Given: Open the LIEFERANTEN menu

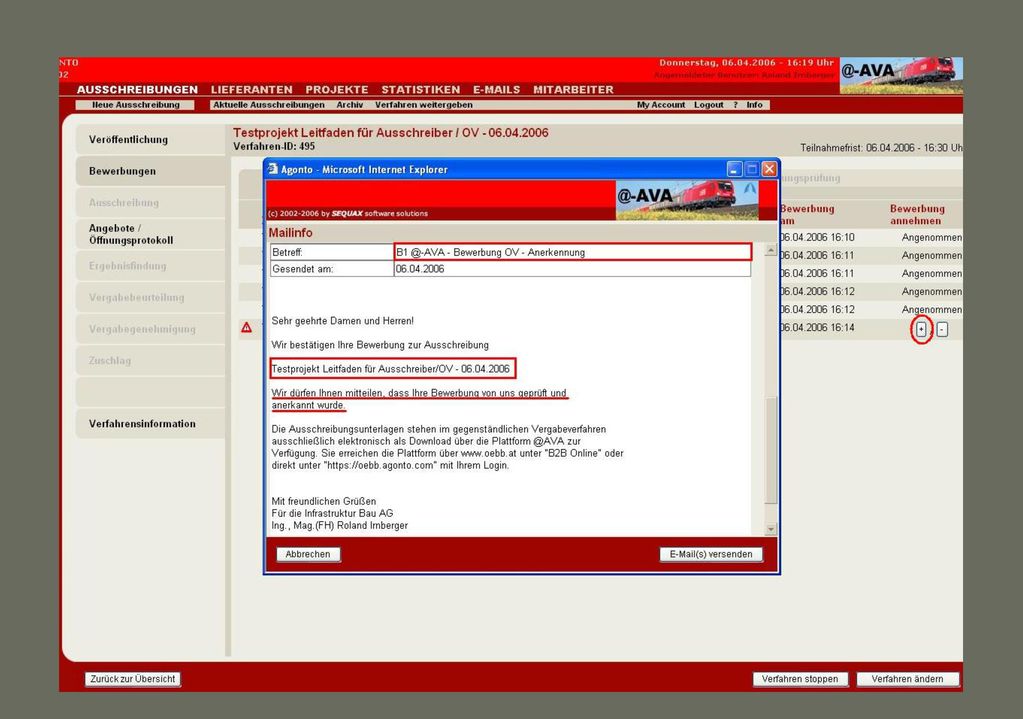Looking at the screenshot, I should (x=251, y=89).
